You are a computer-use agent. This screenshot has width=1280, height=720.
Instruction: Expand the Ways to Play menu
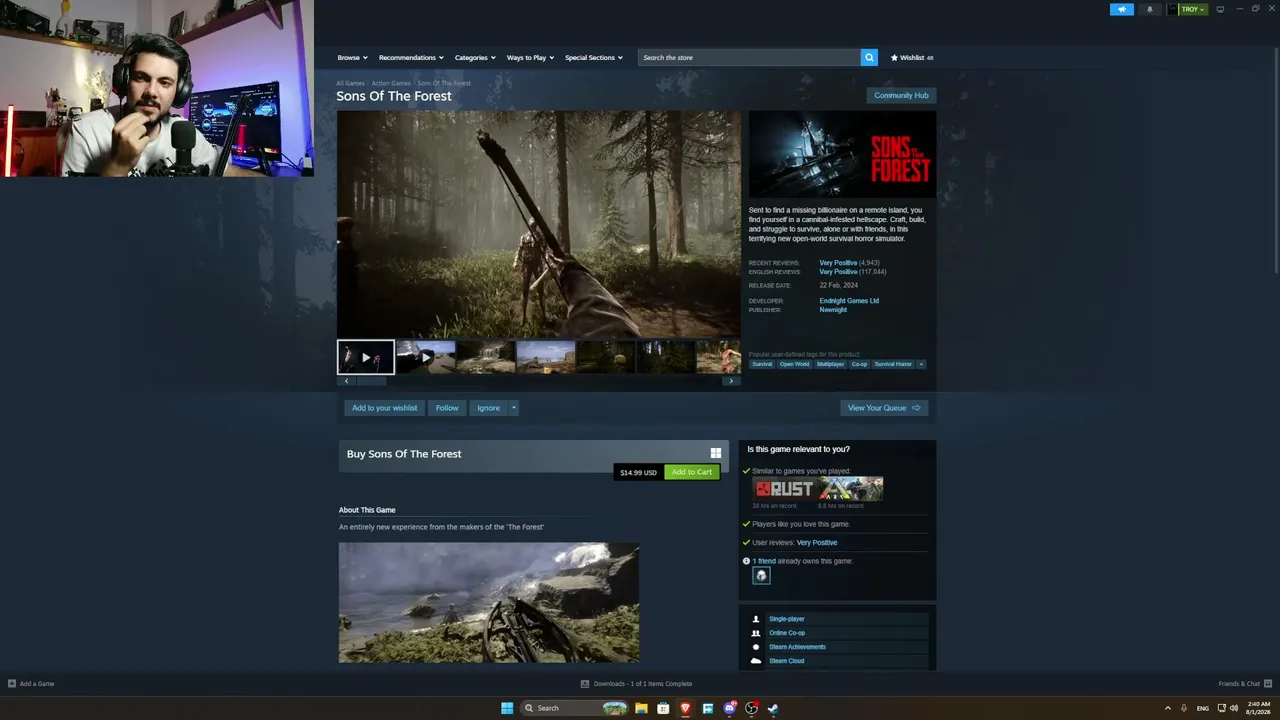click(530, 58)
